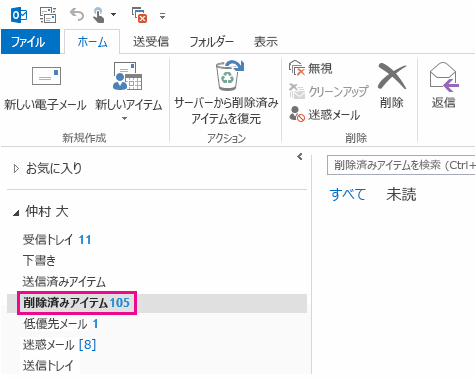Expand 新しいアイテム dropdown arrow
This screenshot has width=476, height=380.
[125, 118]
